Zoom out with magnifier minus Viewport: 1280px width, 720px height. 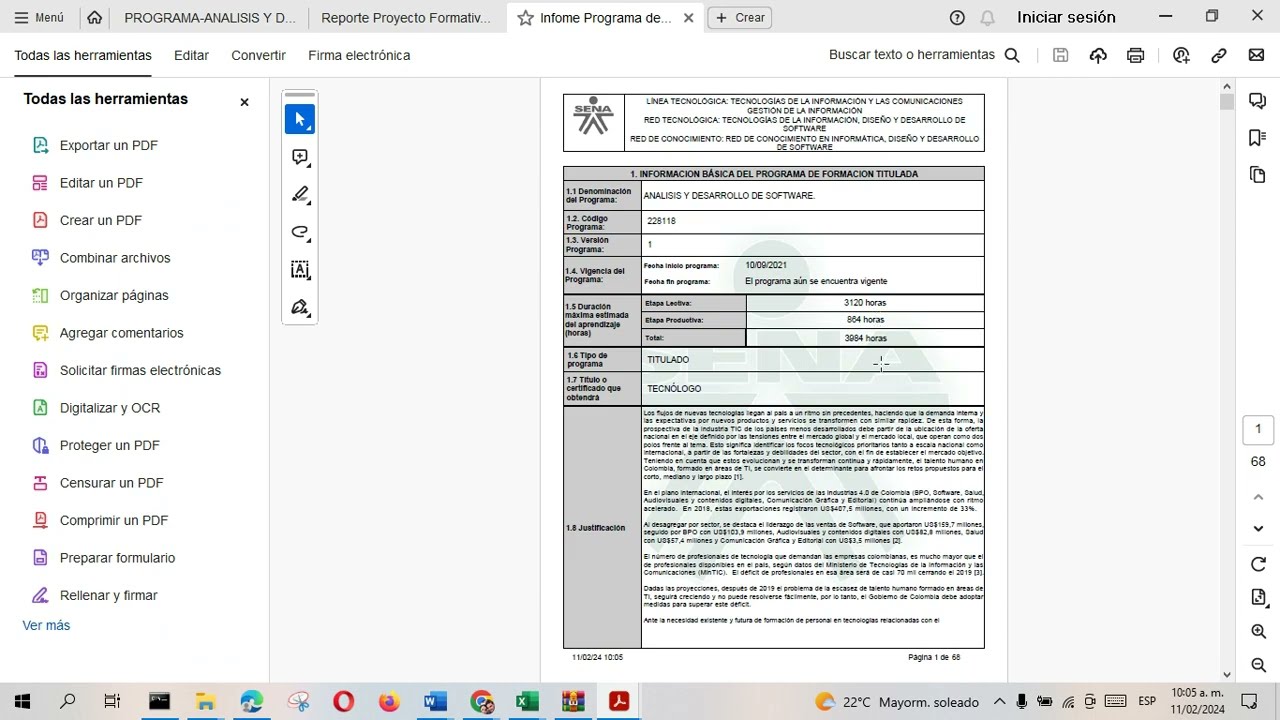[x=1258, y=665]
